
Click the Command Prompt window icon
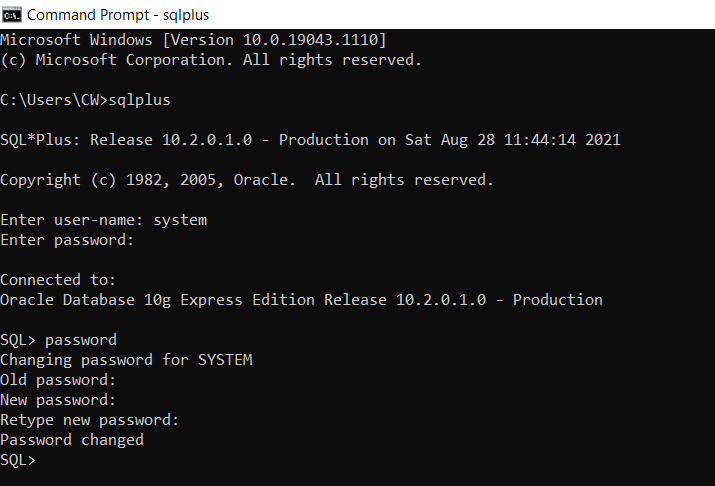11,15
